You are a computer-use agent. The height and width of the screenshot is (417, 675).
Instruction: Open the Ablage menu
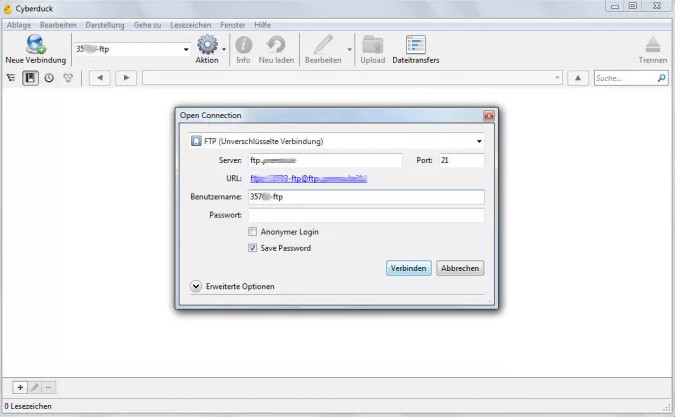[x=19, y=25]
